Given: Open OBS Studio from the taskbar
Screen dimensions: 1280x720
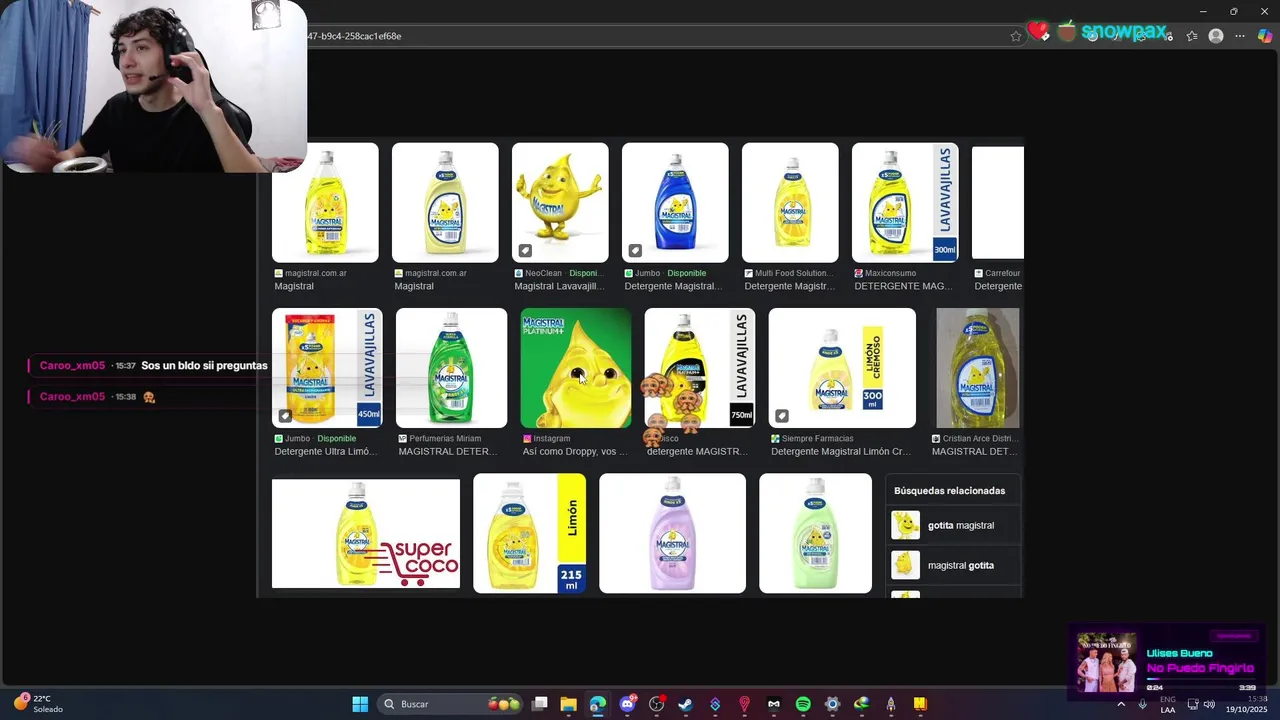Looking at the screenshot, I should tap(657, 704).
